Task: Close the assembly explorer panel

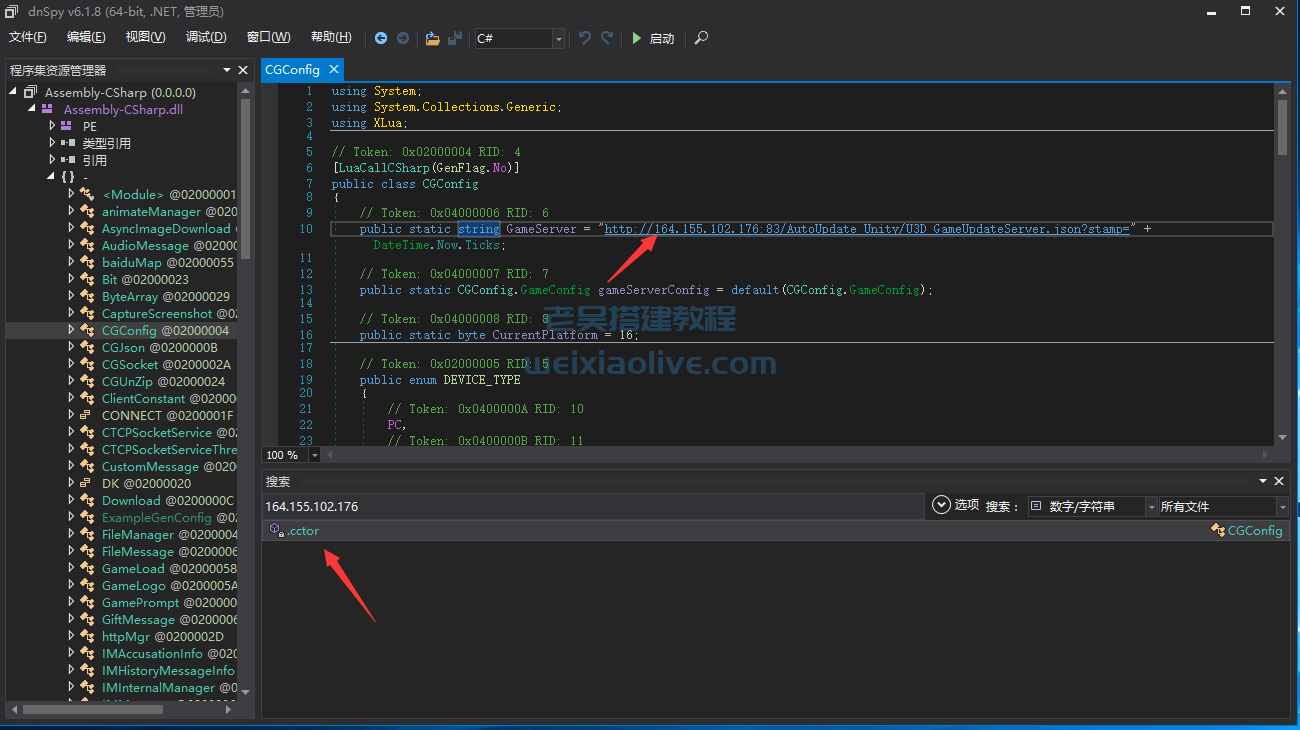Action: point(243,70)
